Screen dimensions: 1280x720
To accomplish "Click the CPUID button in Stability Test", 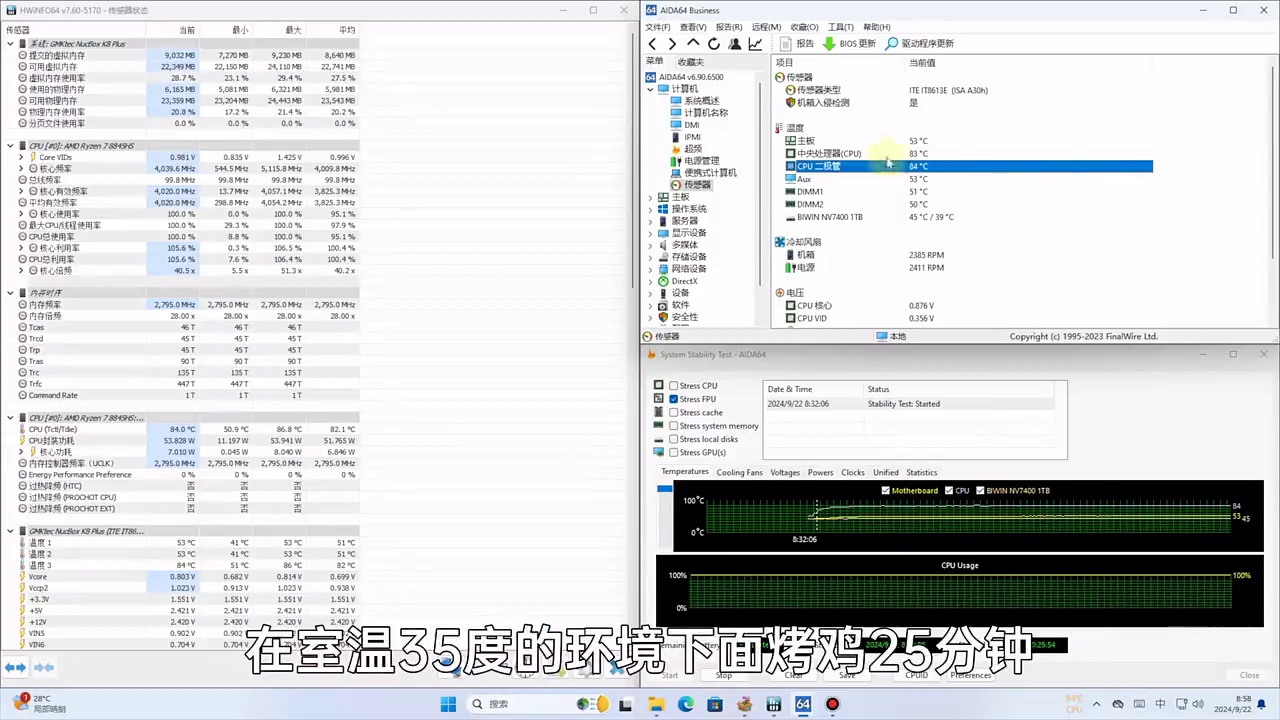I will pyautogui.click(x=916, y=675).
